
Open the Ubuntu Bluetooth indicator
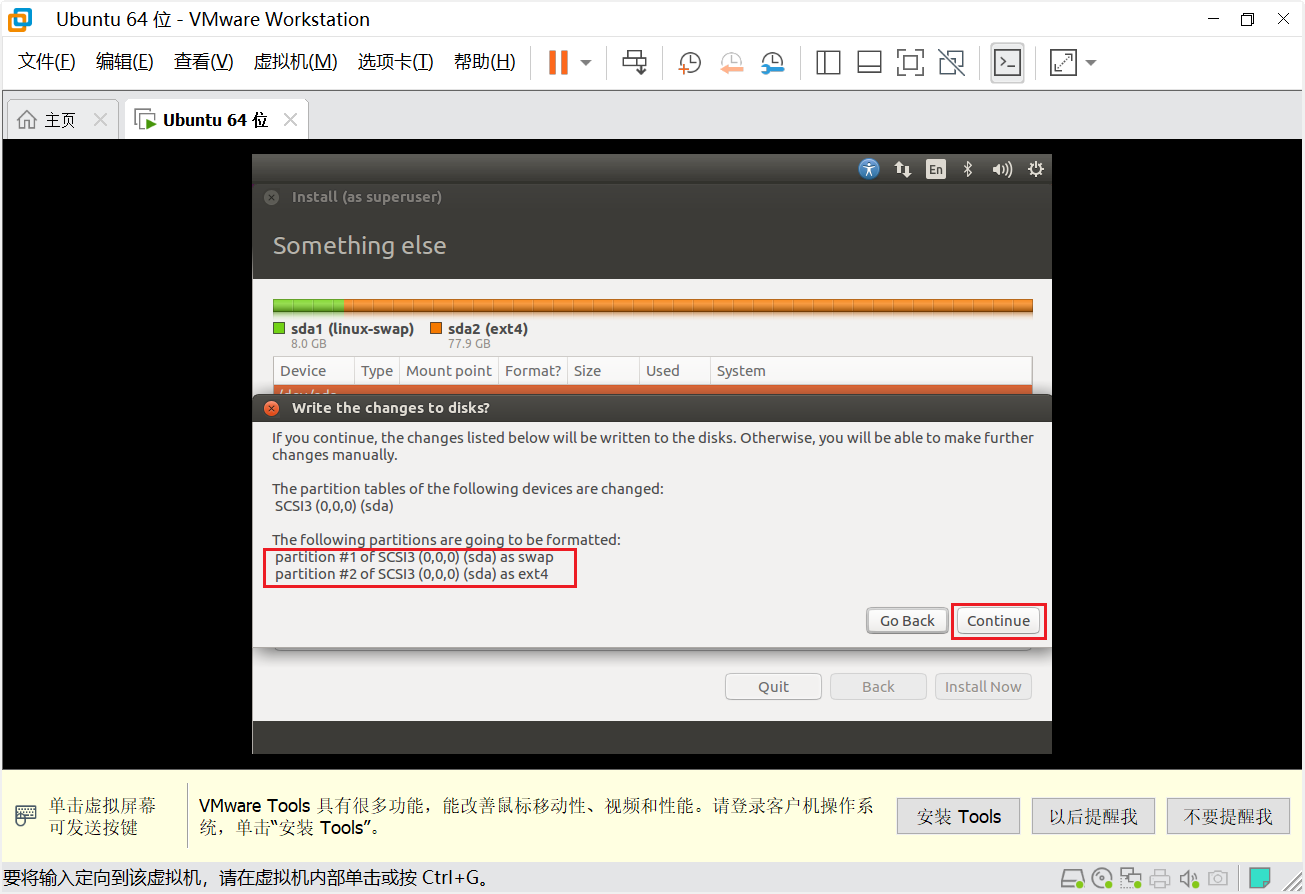tap(967, 169)
